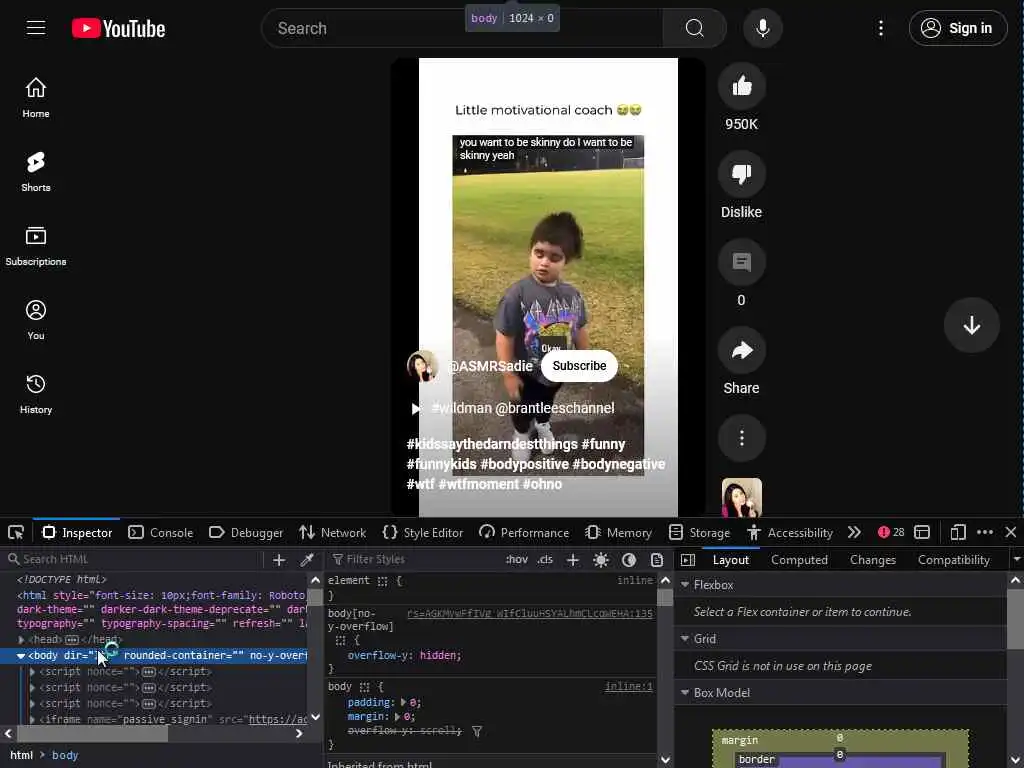Open the inline:1 stylesheet source link

click(x=628, y=686)
